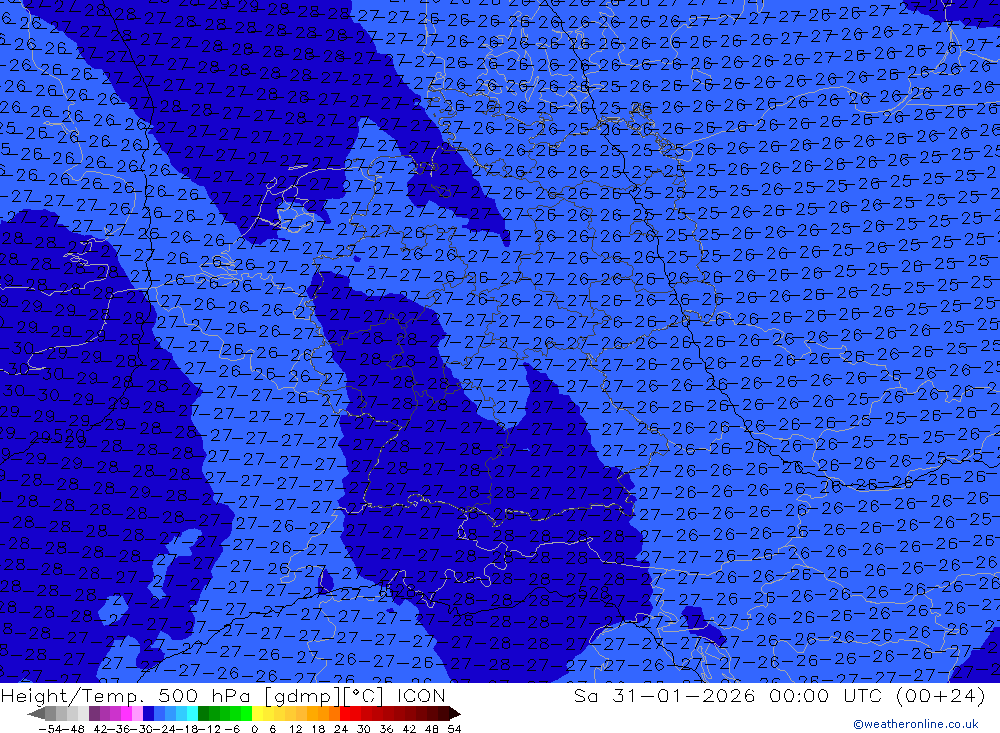Click the forecast time 'Sa 31-01-2026 00:00 UTC (00+24)'
The image size is (1000, 733).
click(779, 695)
